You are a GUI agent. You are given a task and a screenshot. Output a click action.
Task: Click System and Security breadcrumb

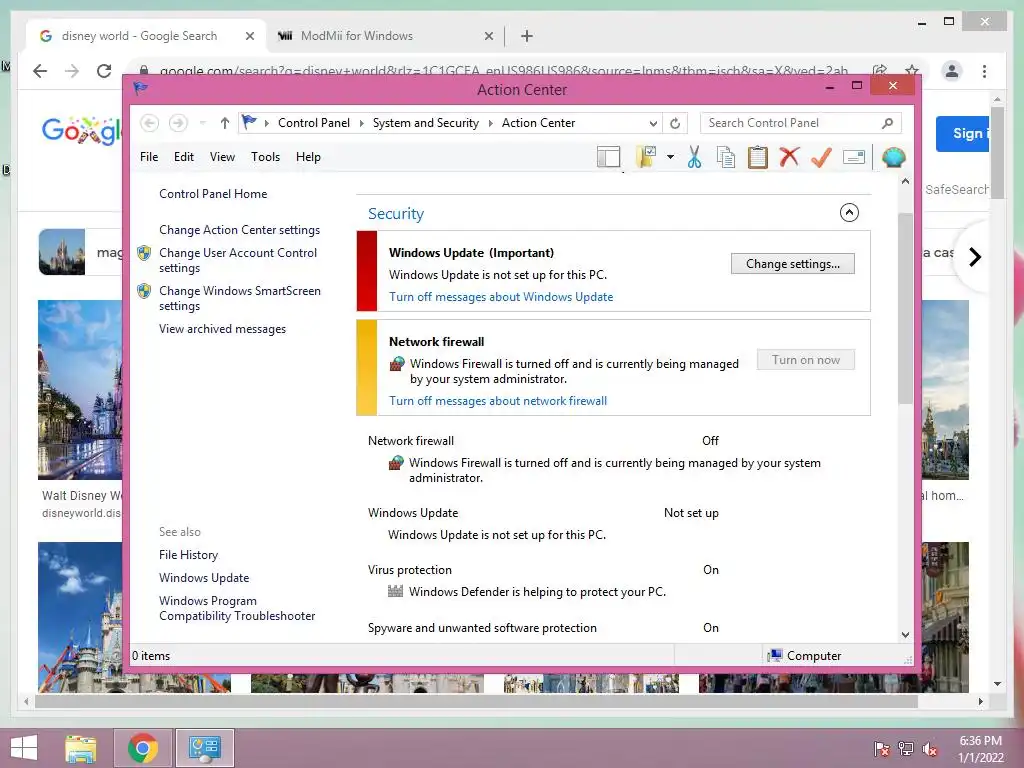pyautogui.click(x=426, y=123)
